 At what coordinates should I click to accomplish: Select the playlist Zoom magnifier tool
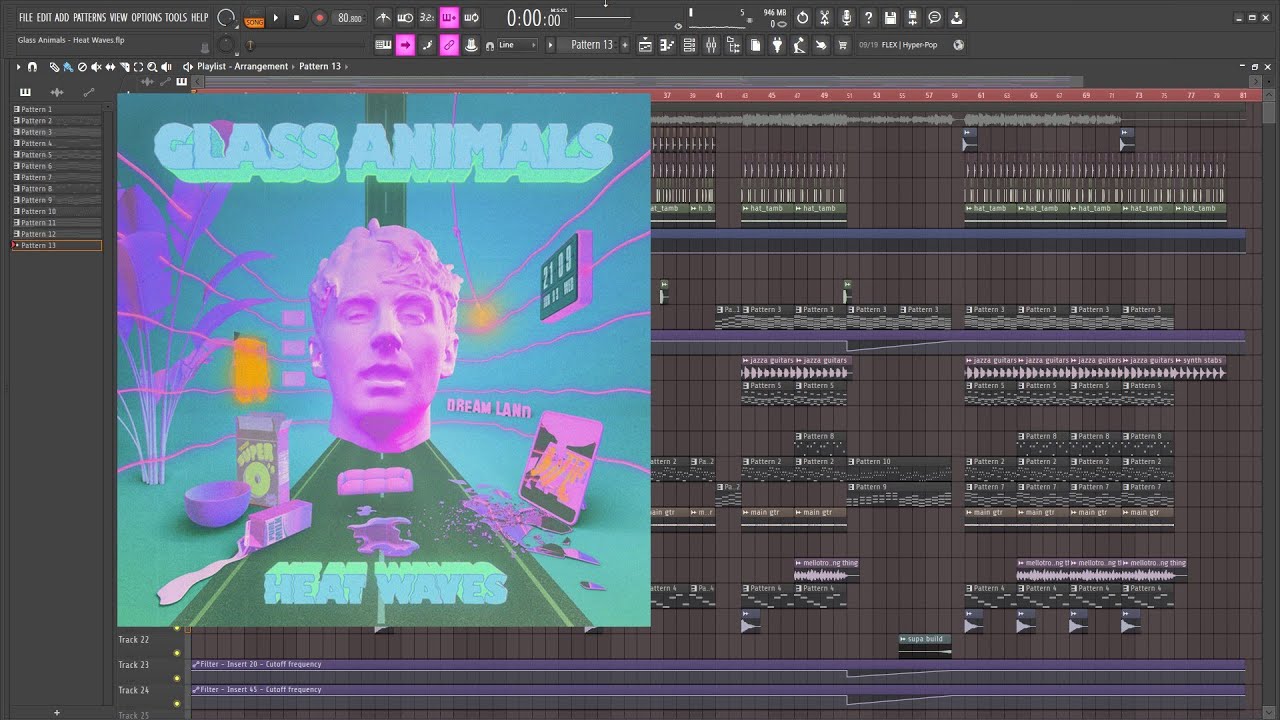(x=152, y=66)
